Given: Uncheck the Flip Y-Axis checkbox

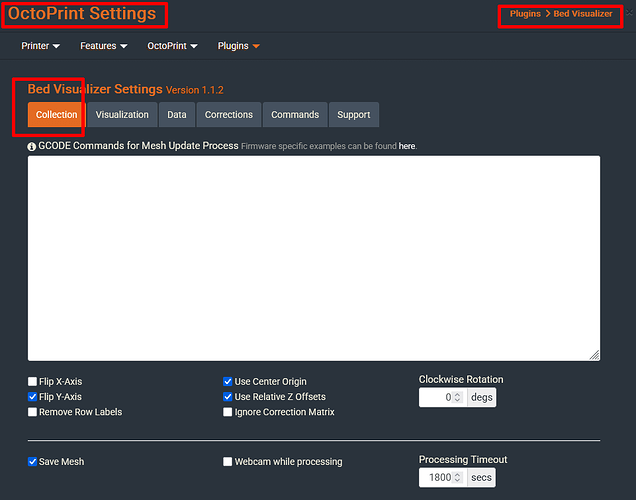Looking at the screenshot, I should click(x=33, y=397).
